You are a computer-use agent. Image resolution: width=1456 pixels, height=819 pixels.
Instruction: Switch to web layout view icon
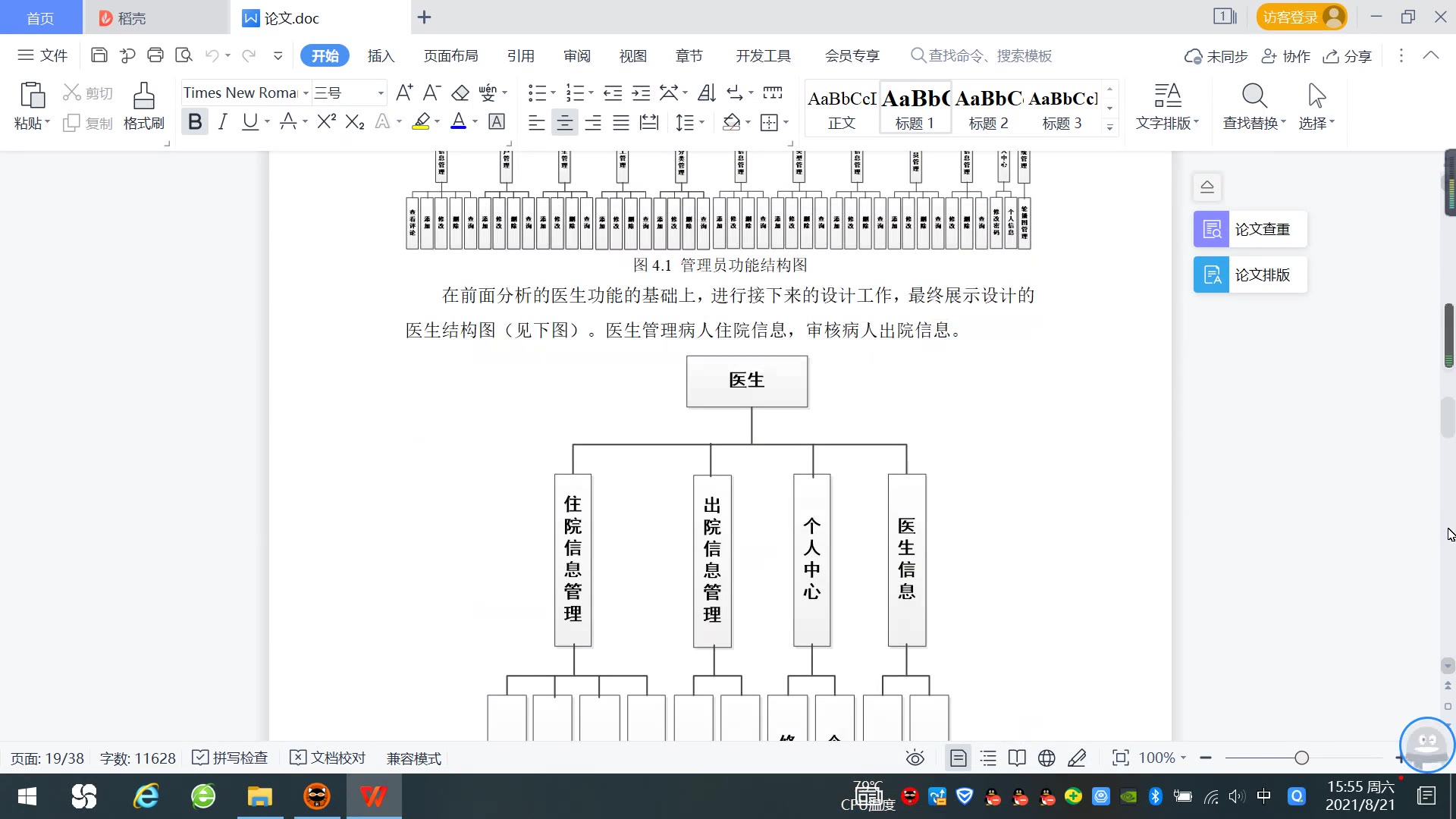1046,758
